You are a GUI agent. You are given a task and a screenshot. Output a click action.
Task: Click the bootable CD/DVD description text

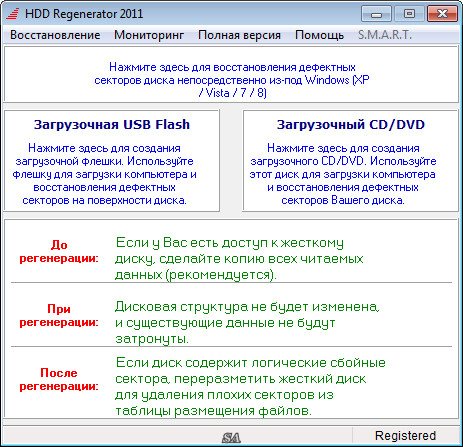pos(343,174)
